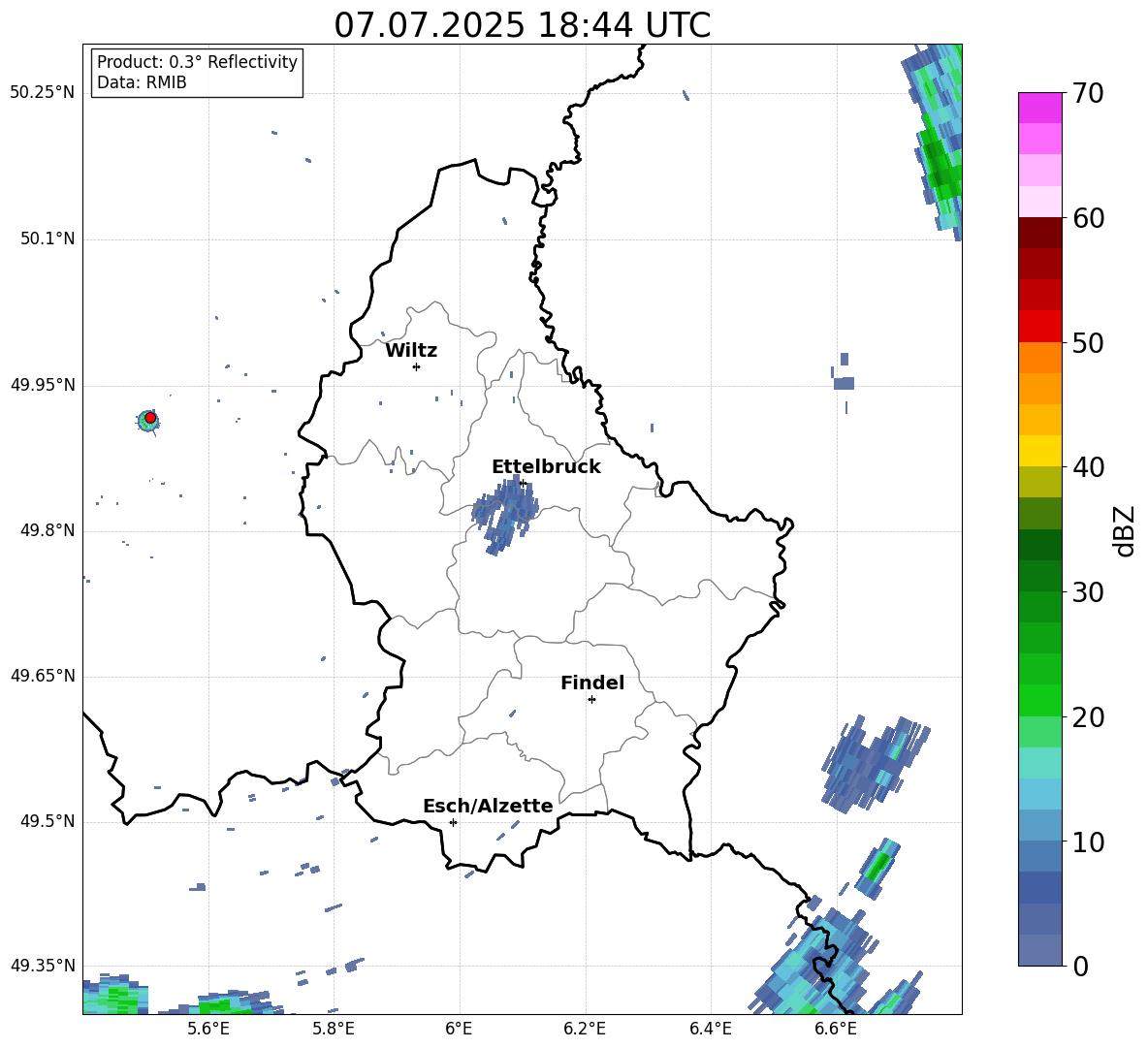Pick the bright red swatch just above 50 dBZ
The height and width of the screenshot is (1048, 1148).
pos(1039,327)
